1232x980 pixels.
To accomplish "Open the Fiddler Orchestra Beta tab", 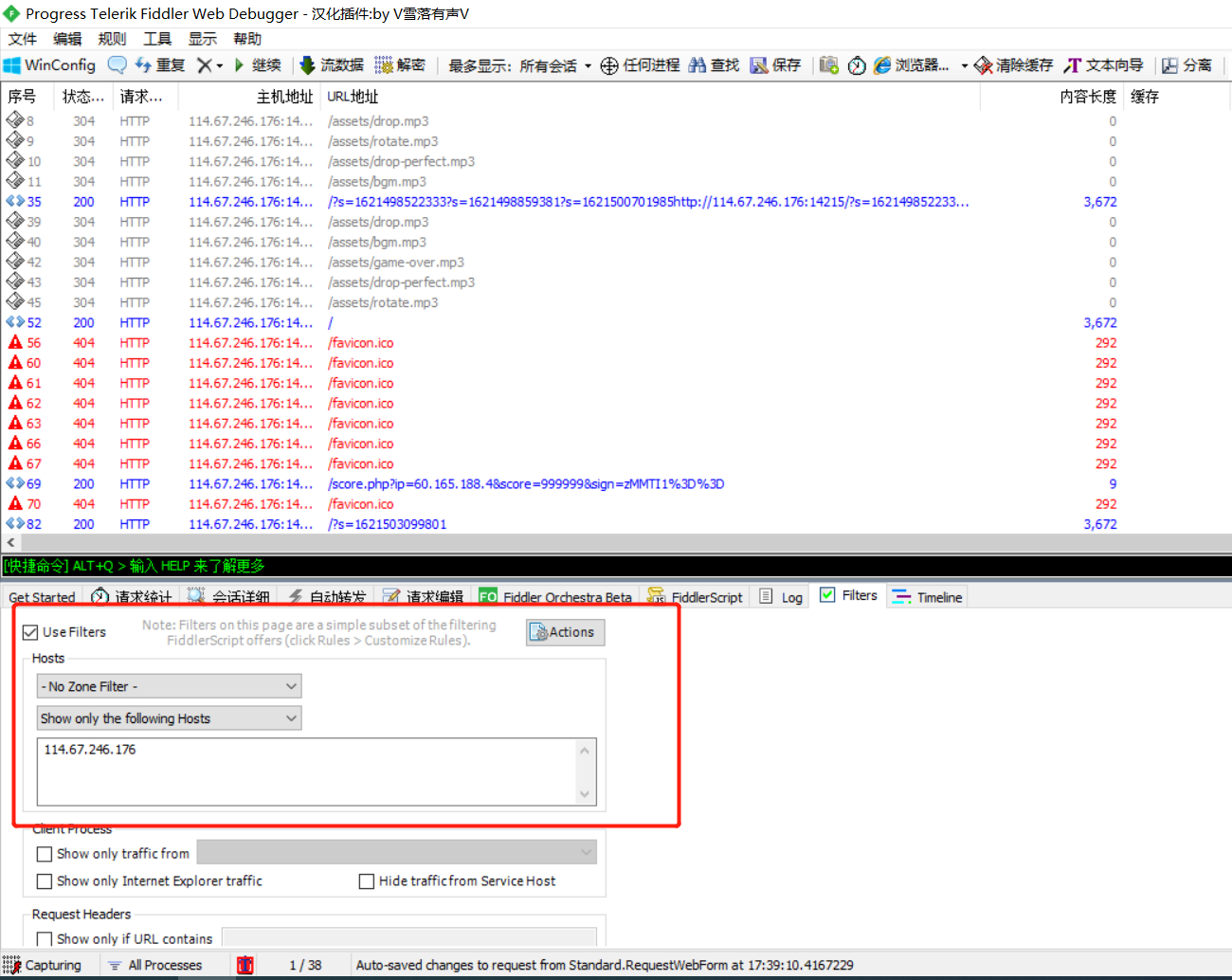I will 556,597.
